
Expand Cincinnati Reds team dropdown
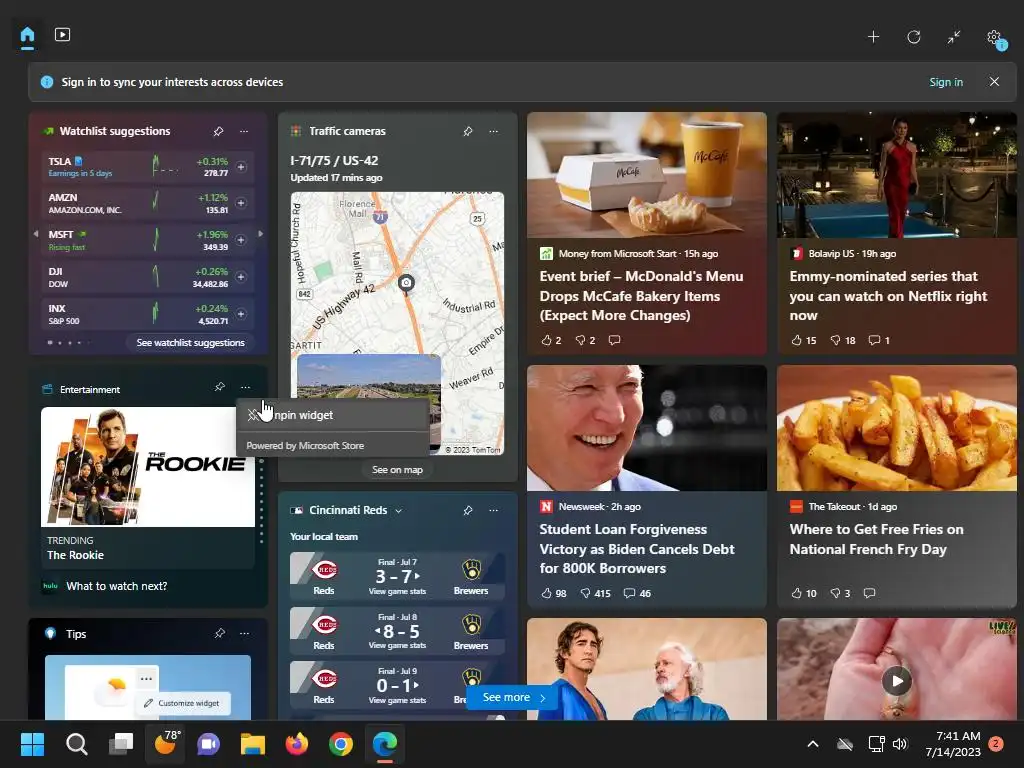(398, 511)
